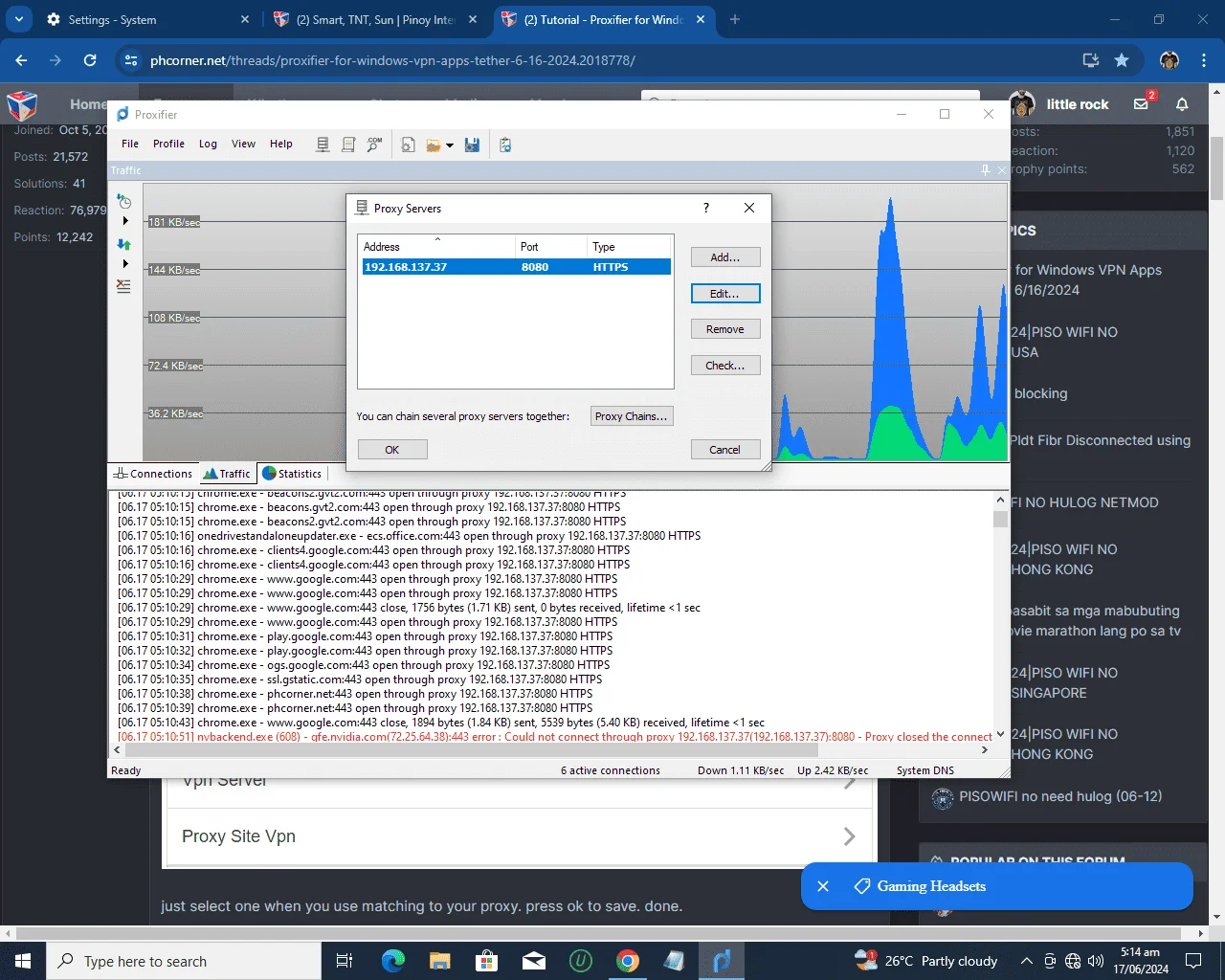
Task: Click the browser Back arrow
Action: pyautogui.click(x=21, y=60)
